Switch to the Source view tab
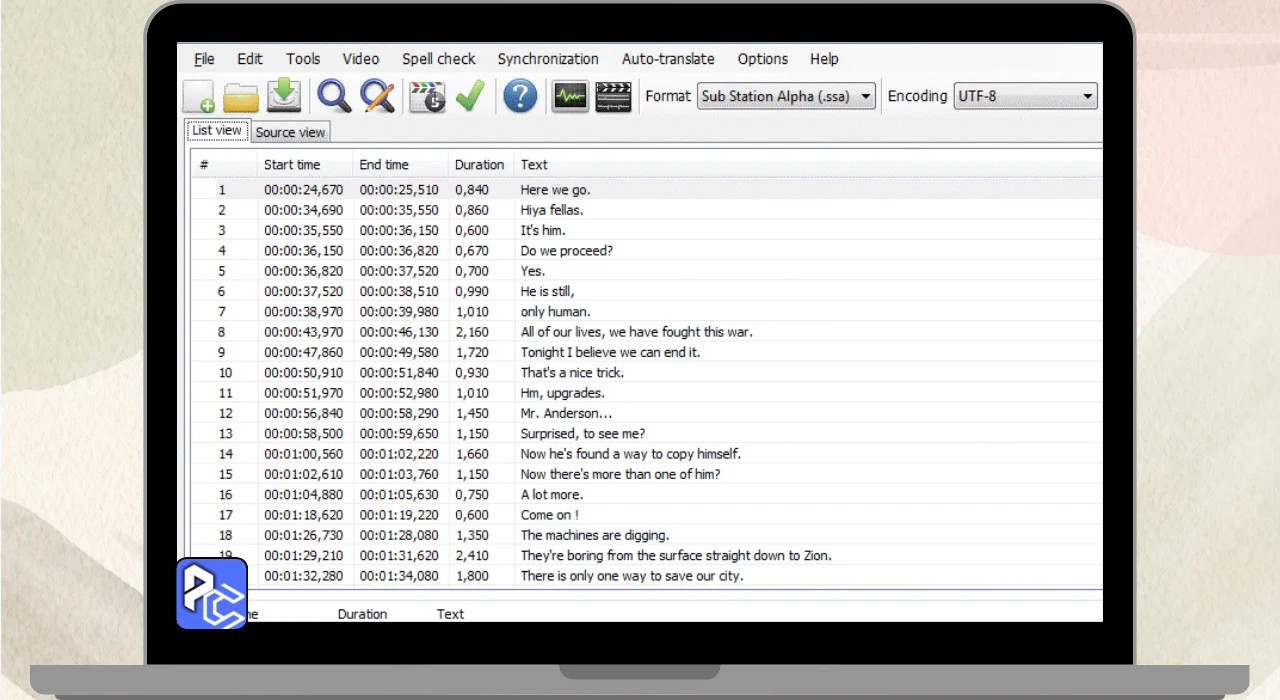The width and height of the screenshot is (1280, 700). click(x=290, y=132)
